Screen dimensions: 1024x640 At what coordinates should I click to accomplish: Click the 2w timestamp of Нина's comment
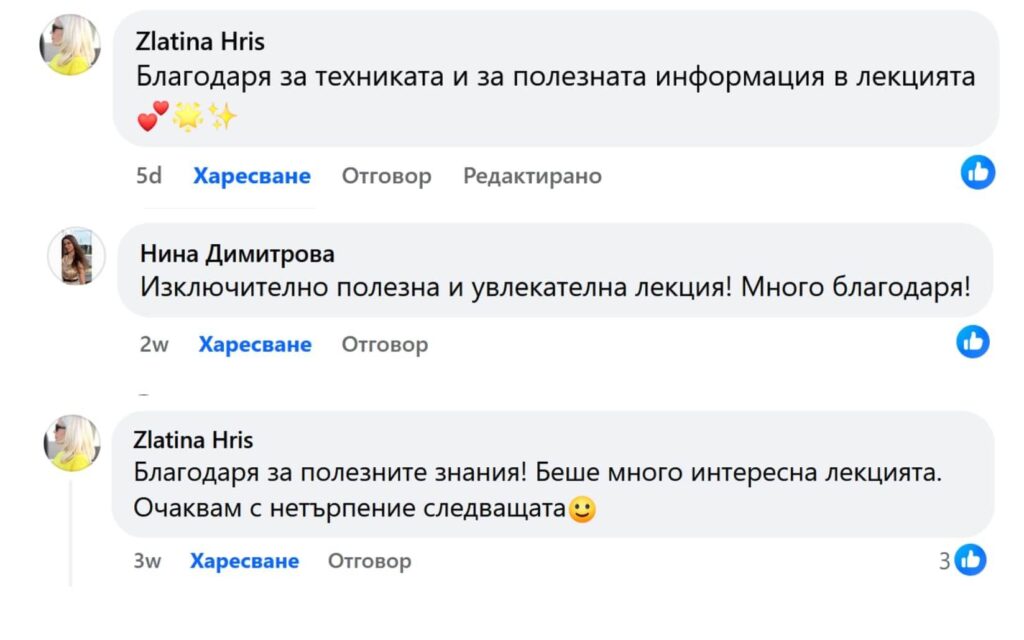click(154, 345)
